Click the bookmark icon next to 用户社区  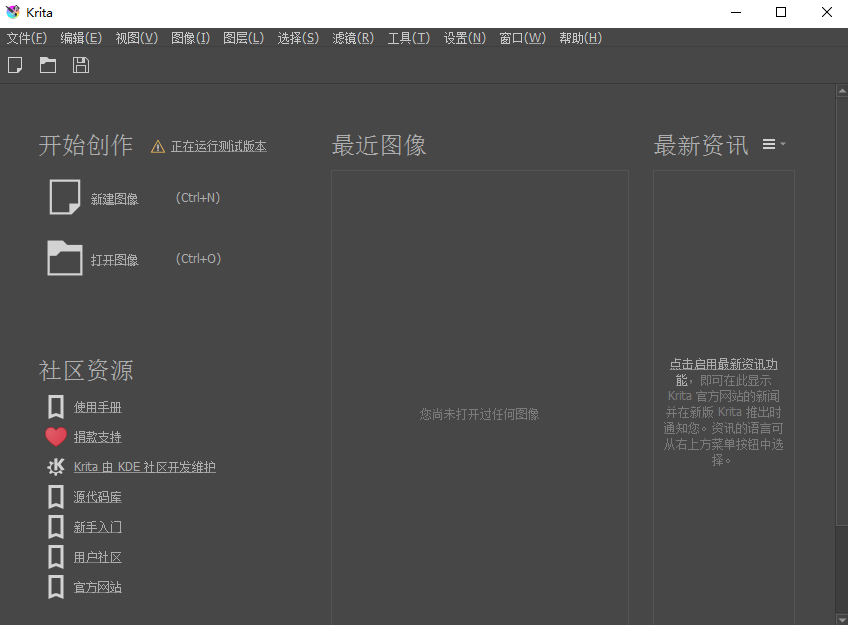[56, 557]
